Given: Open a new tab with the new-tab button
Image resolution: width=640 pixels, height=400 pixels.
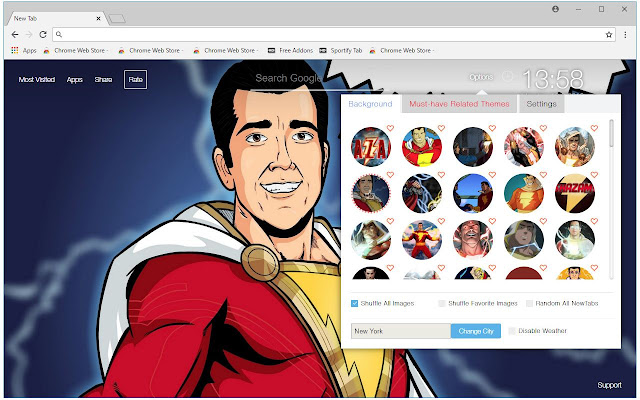Looking at the screenshot, I should pyautogui.click(x=117, y=19).
